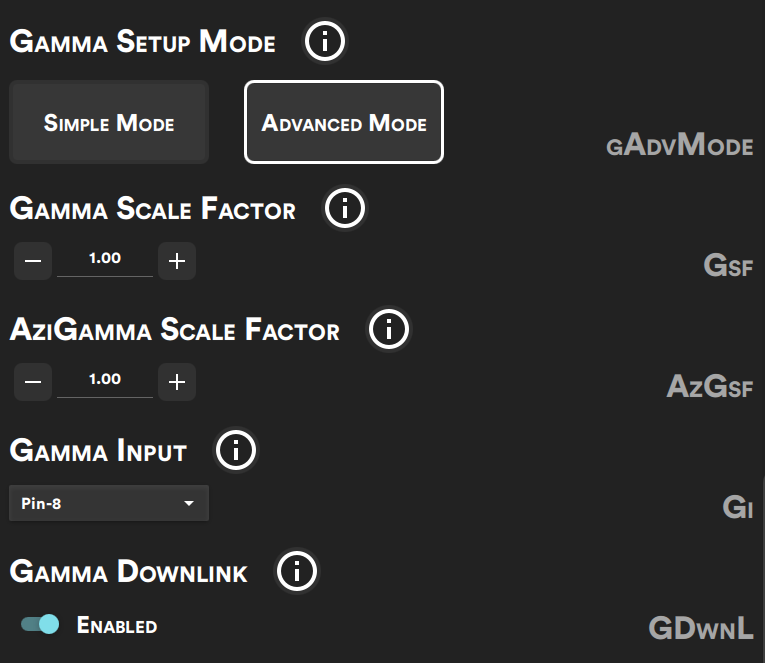Click Gamma Downlink info icon
Viewport: 765px width, 663px height.
point(297,571)
